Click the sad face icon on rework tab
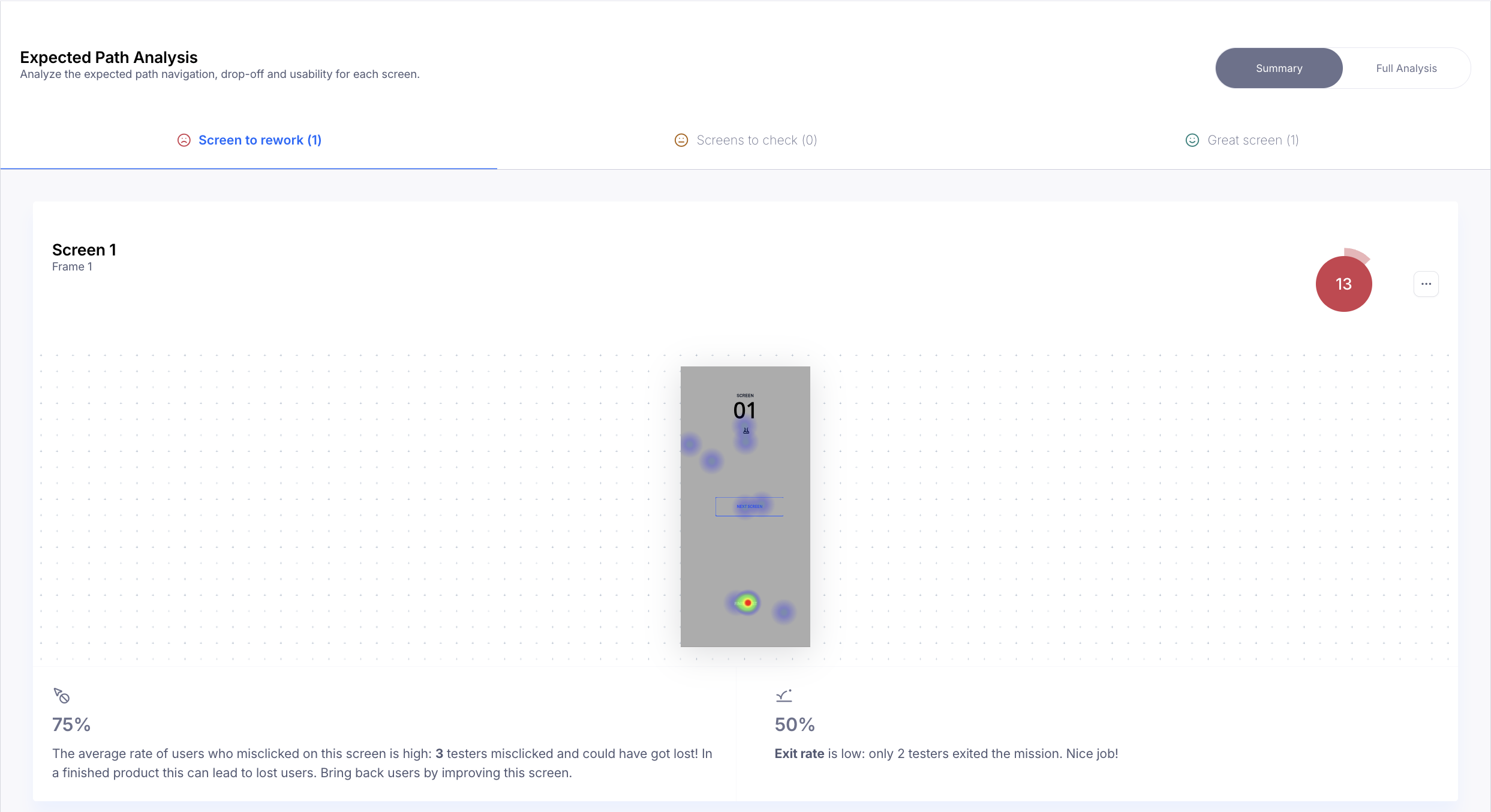The height and width of the screenshot is (812, 1491). (x=184, y=140)
